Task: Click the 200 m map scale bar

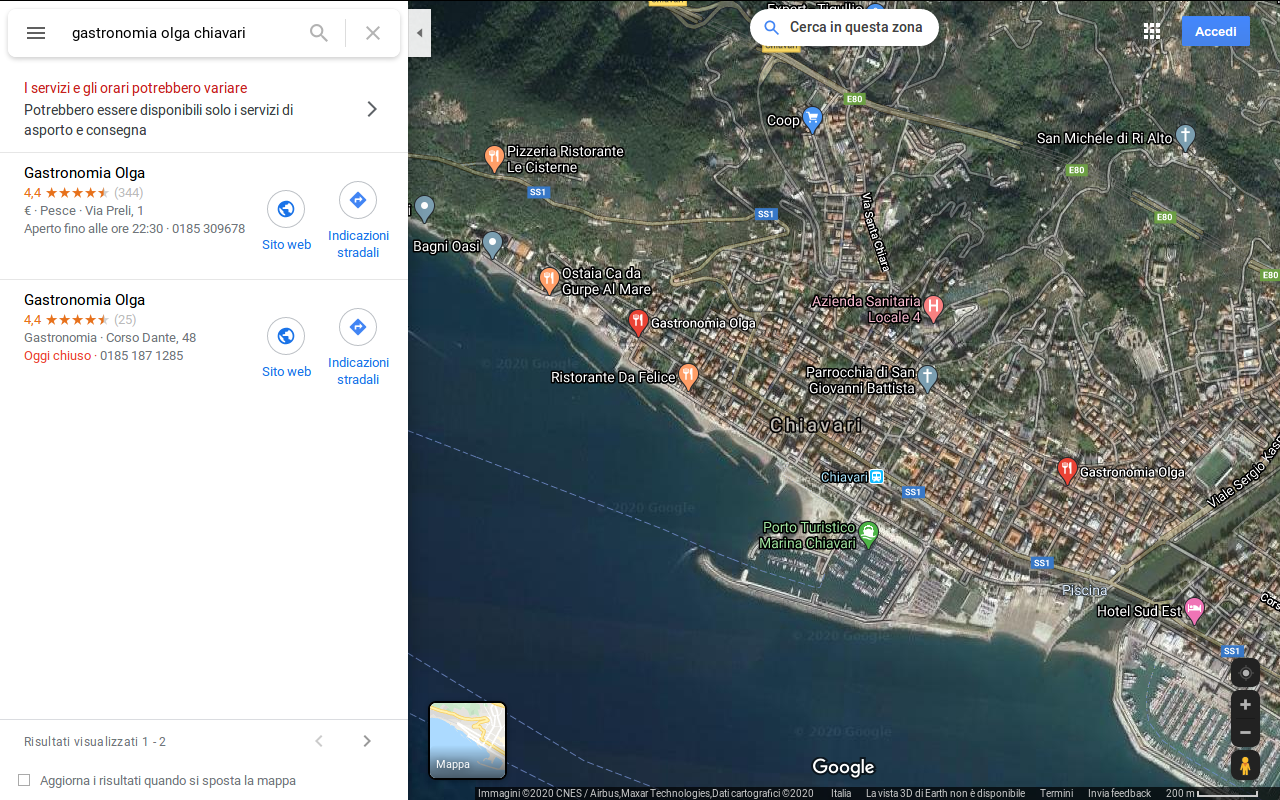Action: (1212, 793)
